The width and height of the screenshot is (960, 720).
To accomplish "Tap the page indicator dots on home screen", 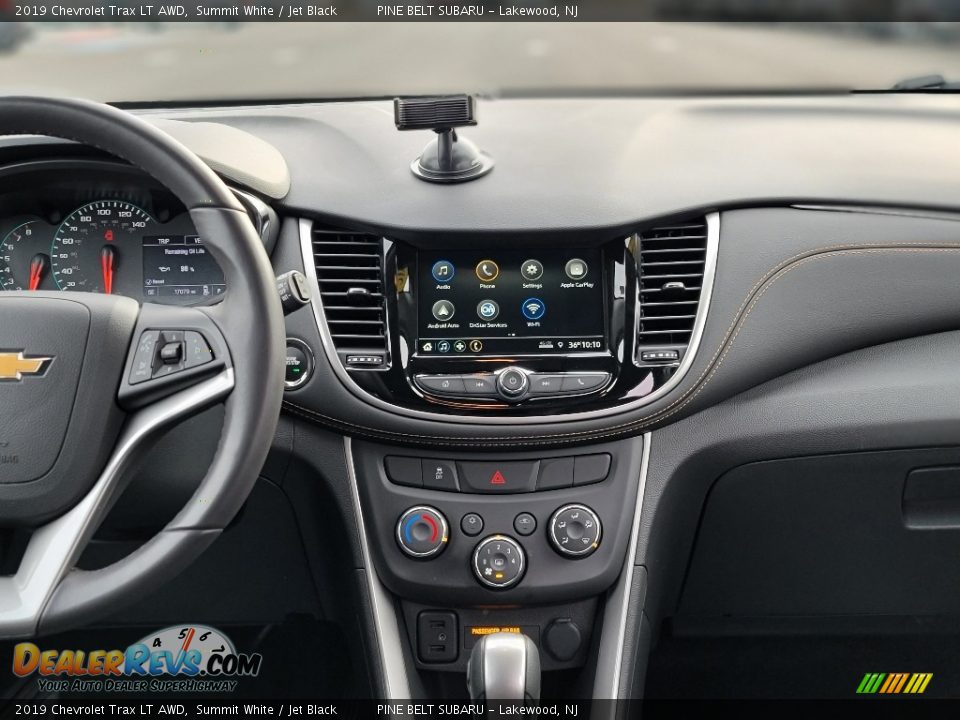I will pyautogui.click(x=511, y=335).
